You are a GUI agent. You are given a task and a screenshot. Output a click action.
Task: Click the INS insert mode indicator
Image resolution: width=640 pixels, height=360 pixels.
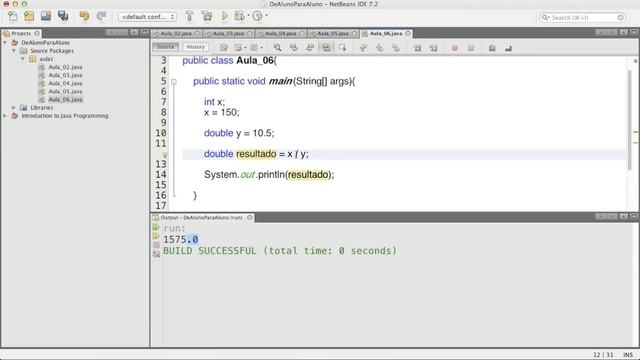pyautogui.click(x=628, y=355)
